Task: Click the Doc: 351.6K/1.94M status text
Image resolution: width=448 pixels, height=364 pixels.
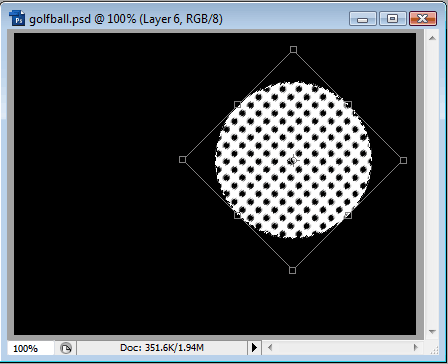Action: (x=162, y=348)
